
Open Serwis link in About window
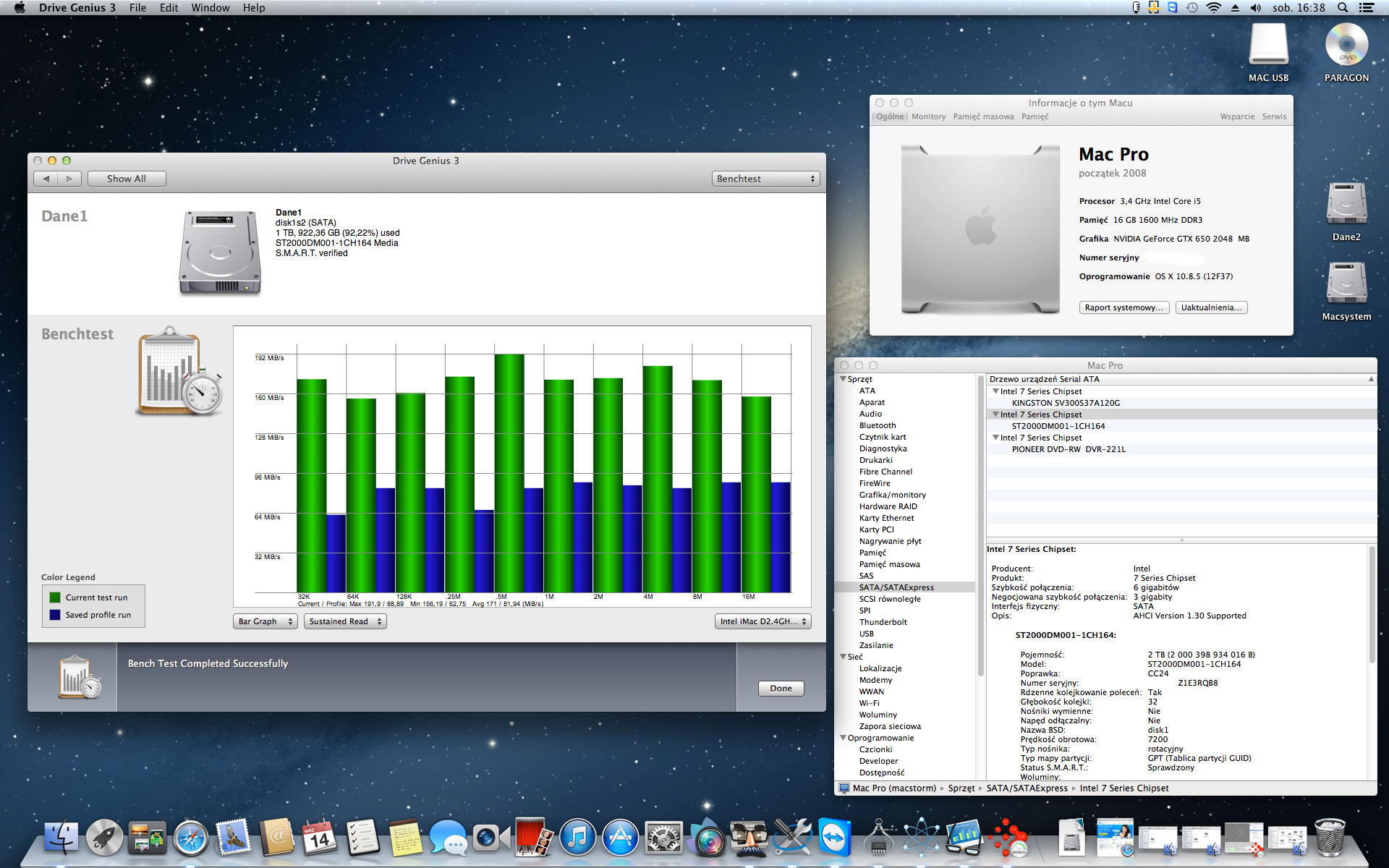1274,116
